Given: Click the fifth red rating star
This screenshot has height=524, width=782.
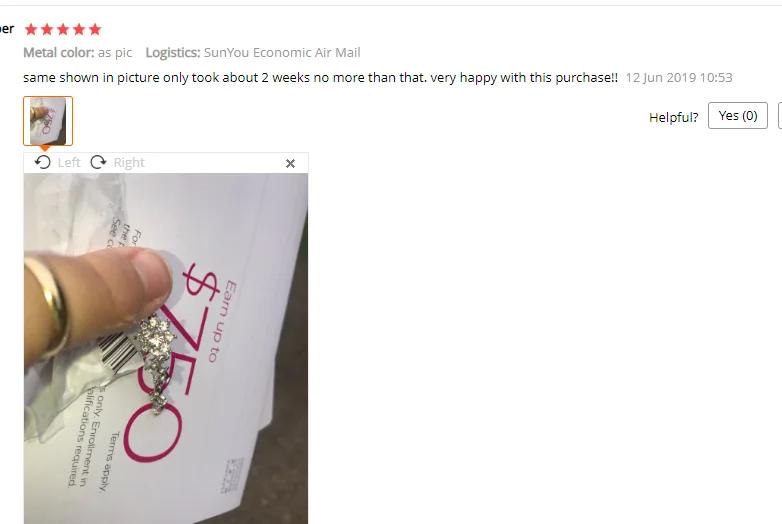Looking at the screenshot, I should point(95,29).
